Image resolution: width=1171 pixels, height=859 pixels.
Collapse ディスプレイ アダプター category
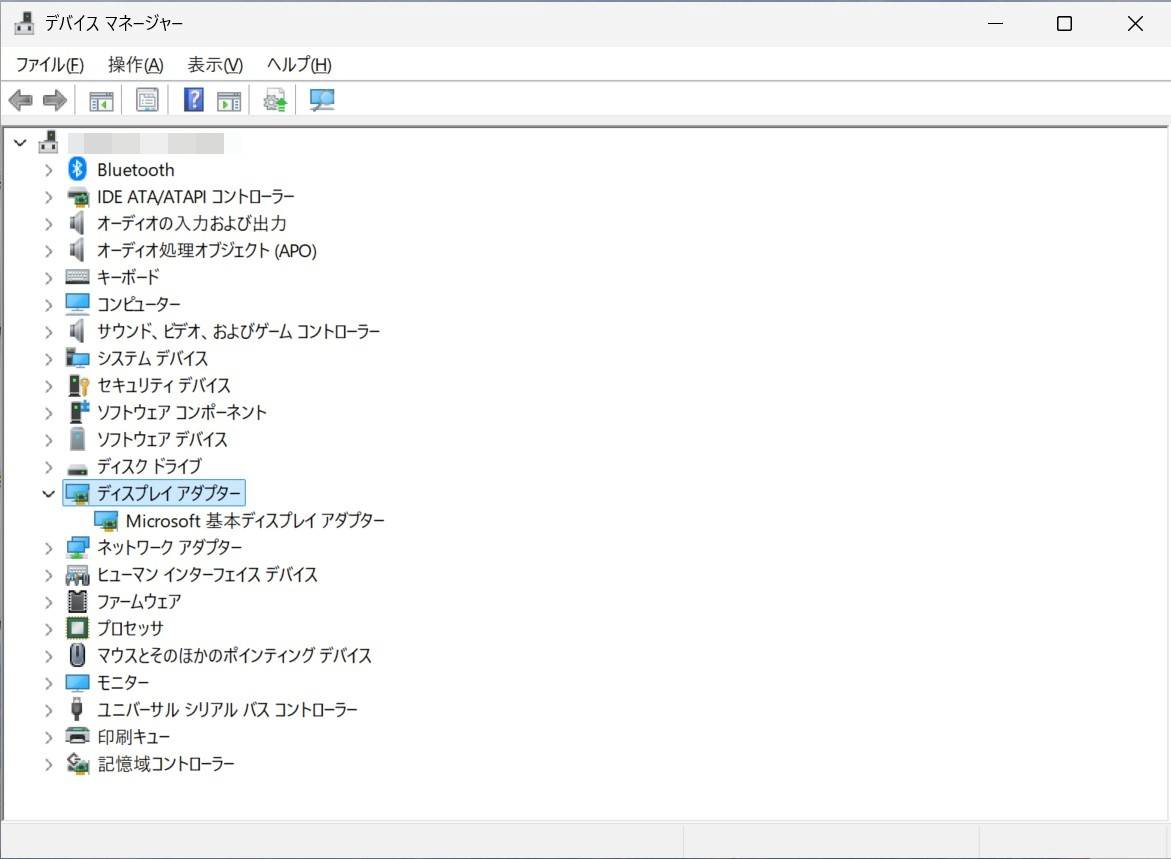[x=49, y=494]
